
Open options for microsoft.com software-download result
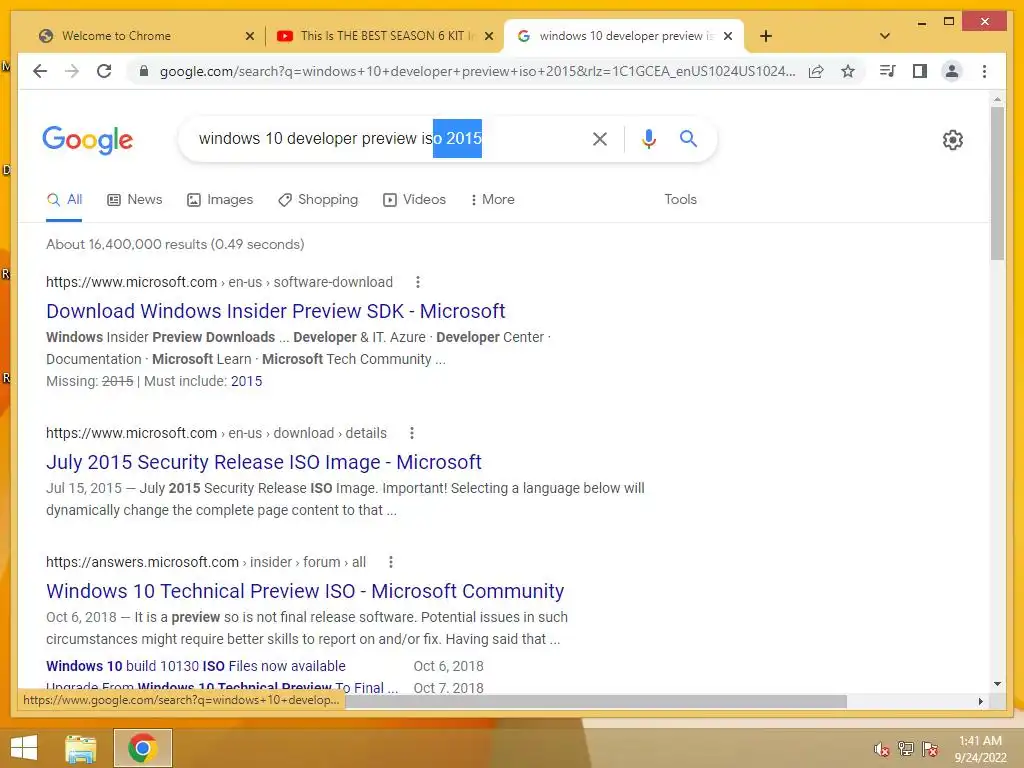tap(418, 282)
